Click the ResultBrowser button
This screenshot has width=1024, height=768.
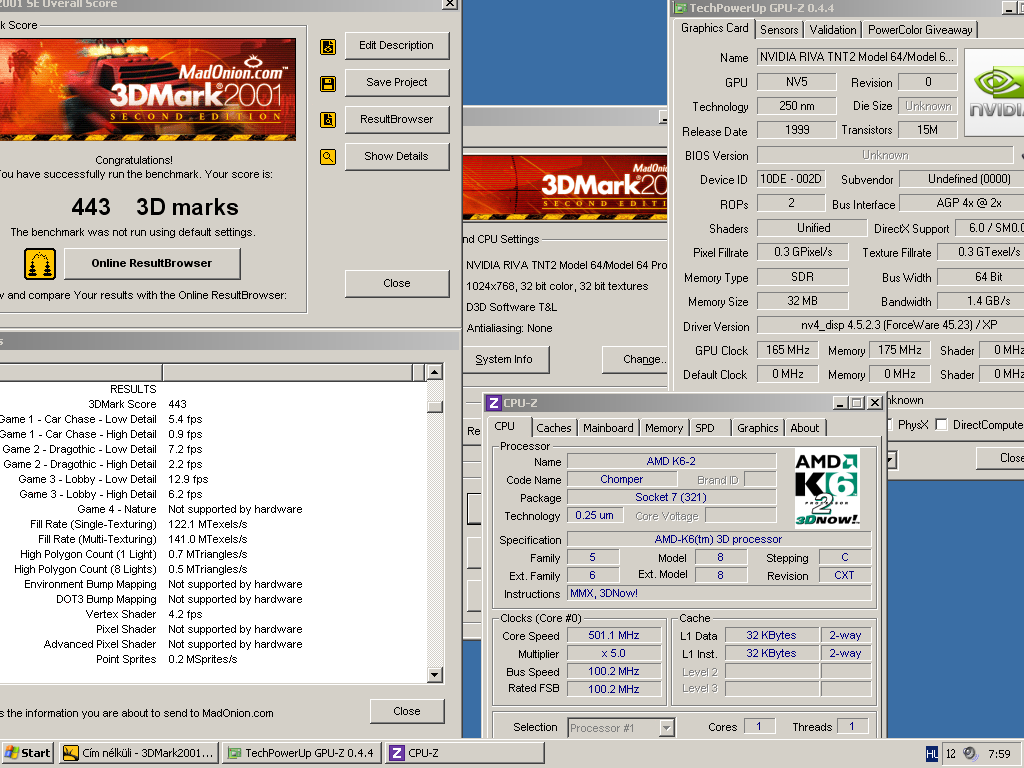[396, 119]
